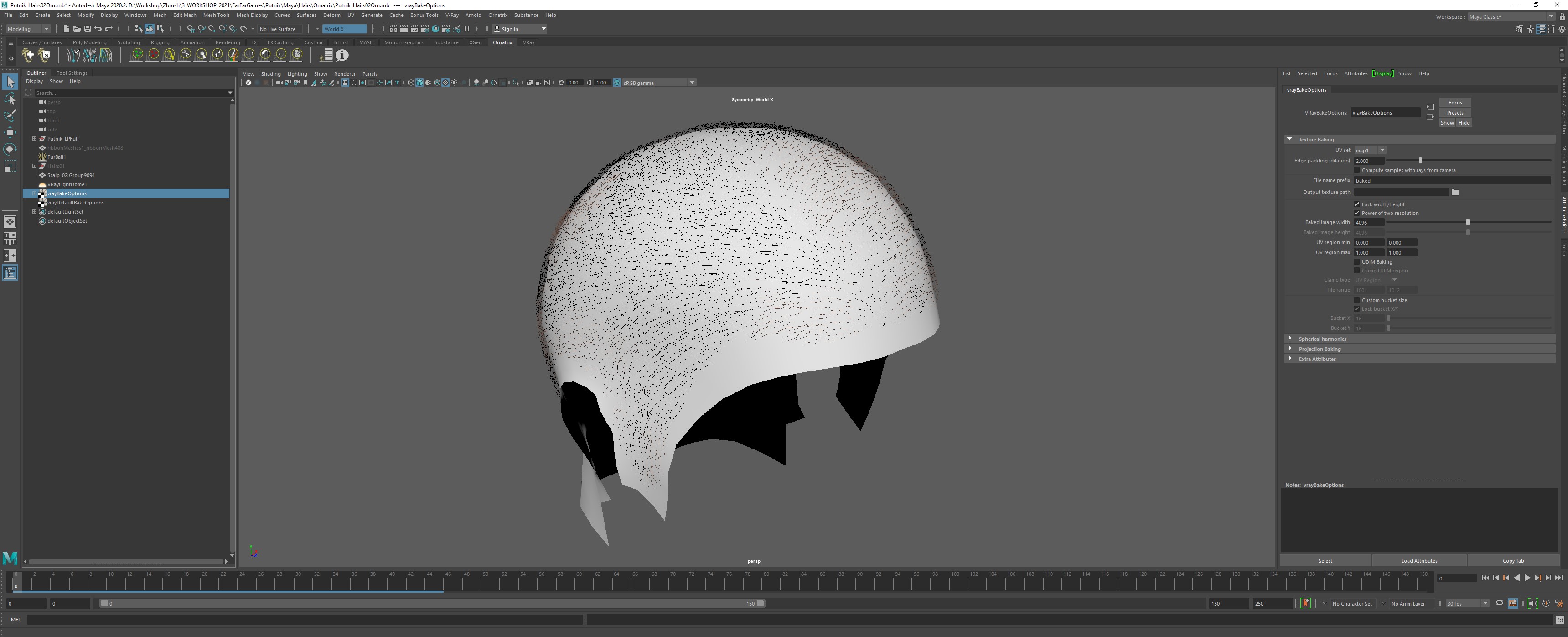Switch to the VRay shelf tab
The width and height of the screenshot is (1568, 637).
click(528, 42)
